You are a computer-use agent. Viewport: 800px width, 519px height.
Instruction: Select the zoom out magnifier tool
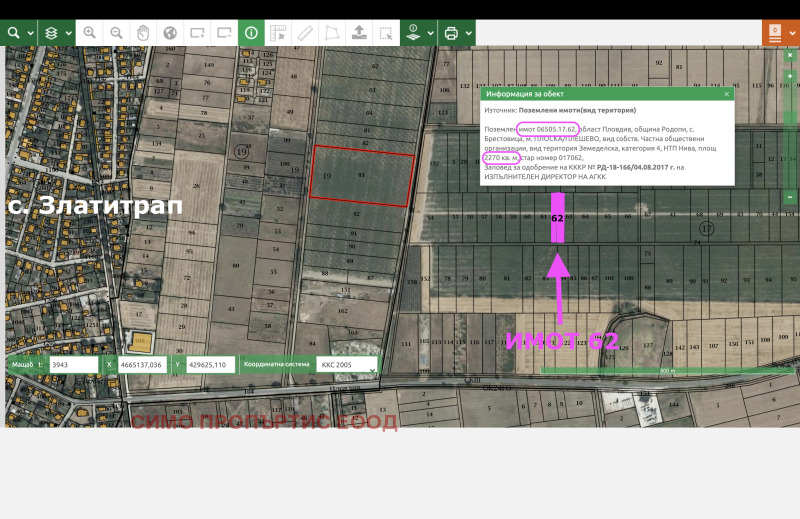(117, 32)
